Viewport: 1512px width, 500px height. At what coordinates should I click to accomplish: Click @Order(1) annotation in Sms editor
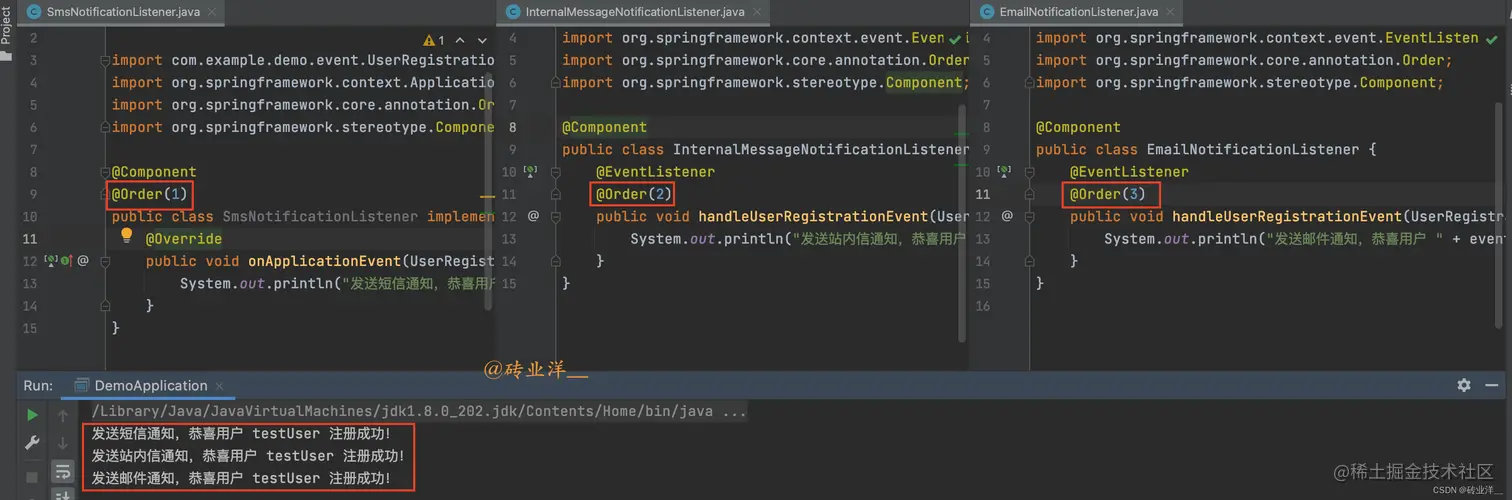point(149,194)
